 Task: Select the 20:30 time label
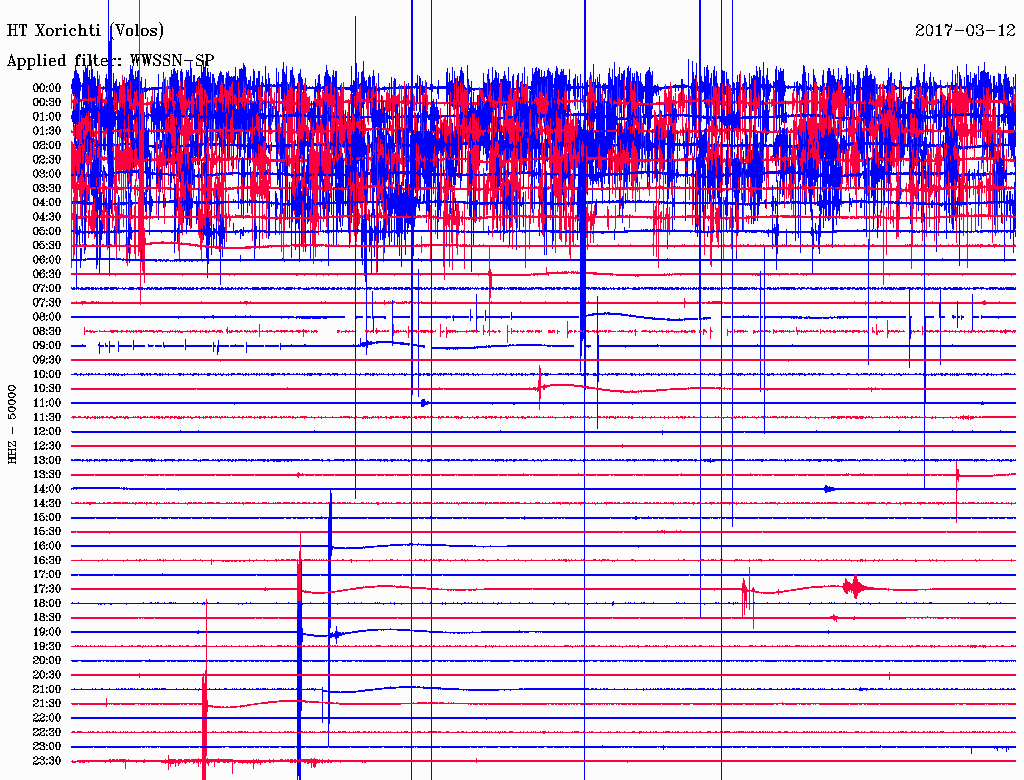[47, 674]
